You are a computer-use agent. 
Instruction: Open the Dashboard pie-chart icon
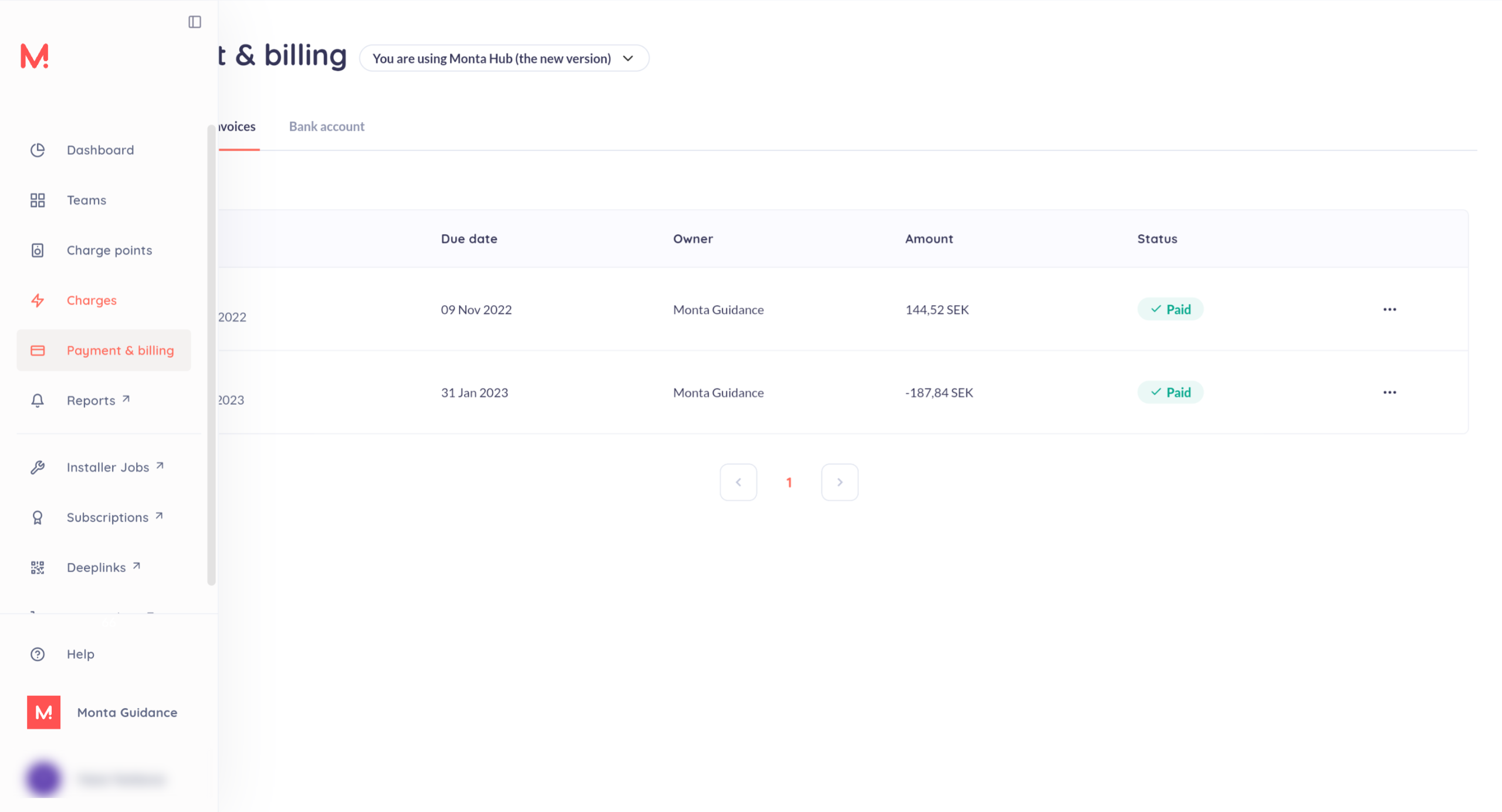click(x=38, y=150)
